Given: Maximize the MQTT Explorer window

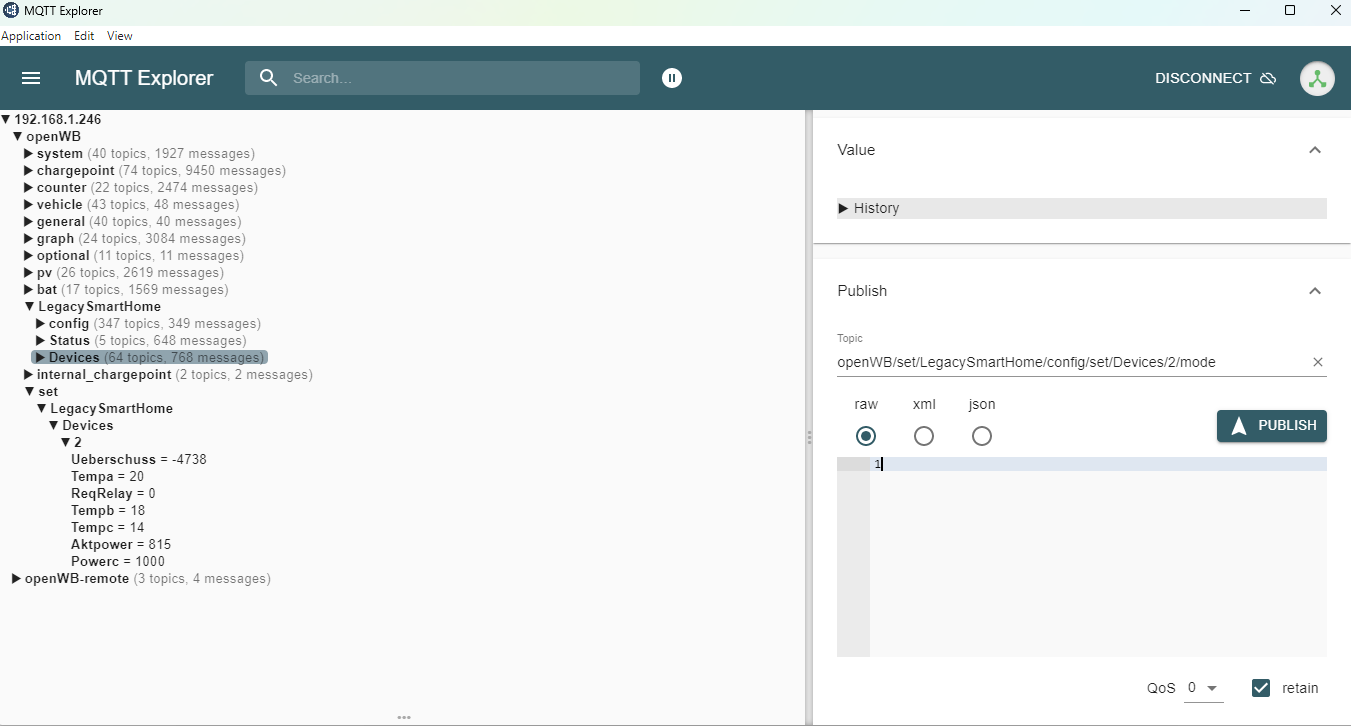Looking at the screenshot, I should (1290, 11).
